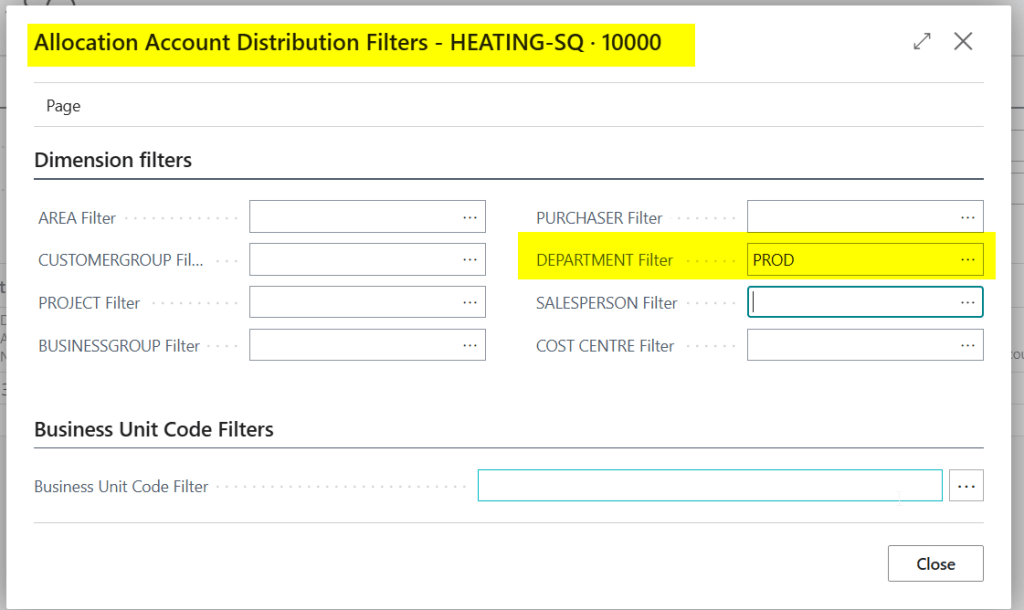
Task: Open lookup ellipsis for BUSINESSGROUP Filter
Action: point(470,345)
